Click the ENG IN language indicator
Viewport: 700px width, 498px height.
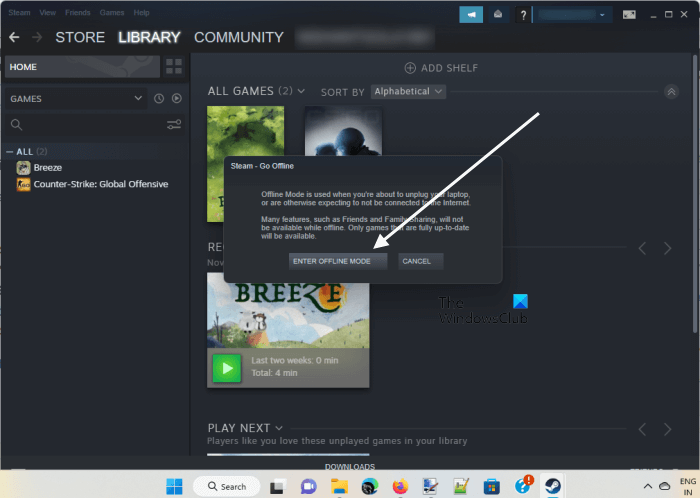[x=688, y=486]
